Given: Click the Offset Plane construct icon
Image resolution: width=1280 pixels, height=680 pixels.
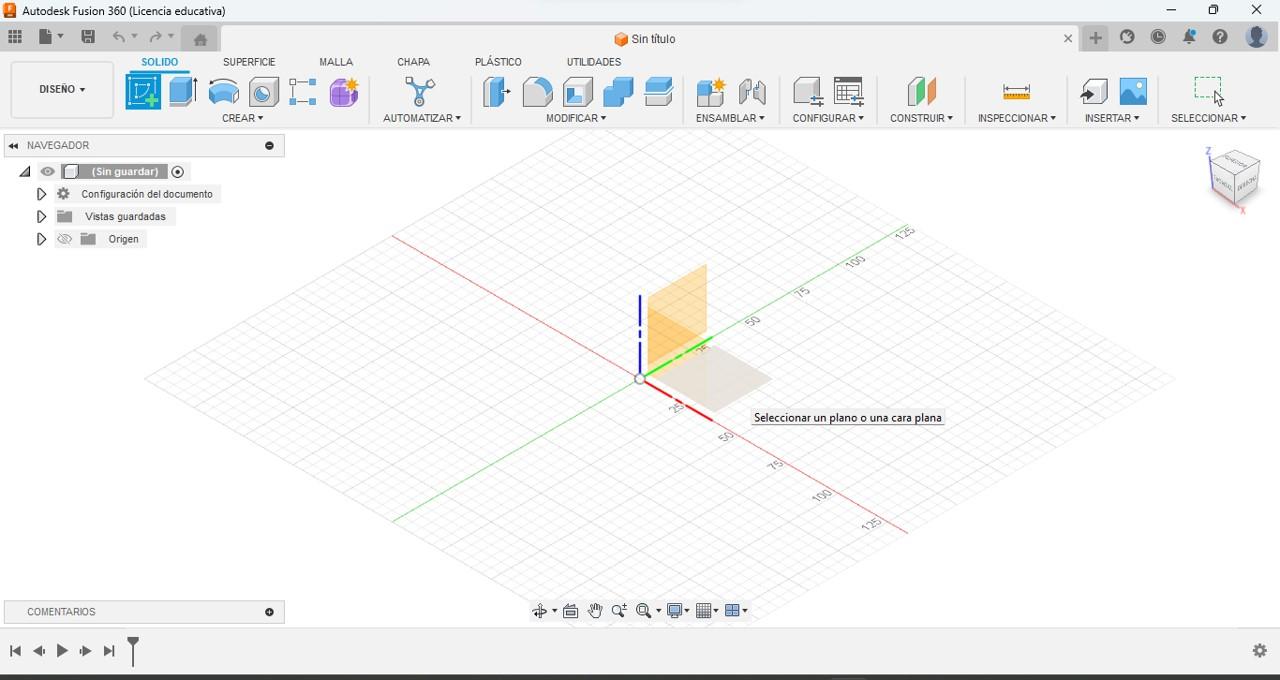Looking at the screenshot, I should 921,92.
